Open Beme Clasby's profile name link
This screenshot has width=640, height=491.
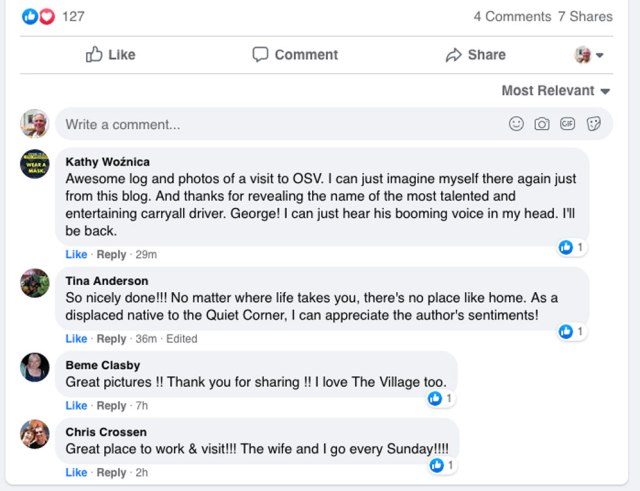103,365
